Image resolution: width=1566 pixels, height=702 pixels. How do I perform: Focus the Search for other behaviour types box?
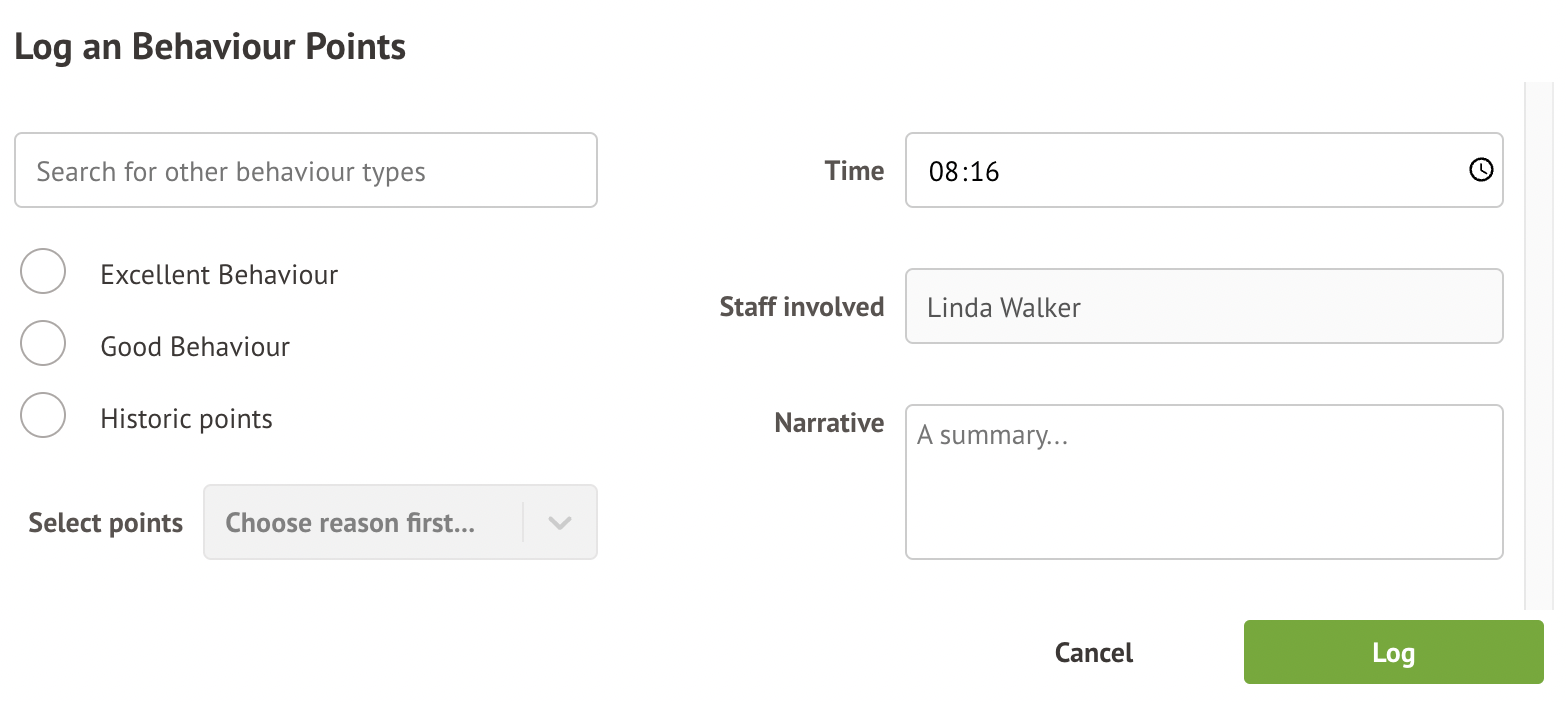[305, 171]
